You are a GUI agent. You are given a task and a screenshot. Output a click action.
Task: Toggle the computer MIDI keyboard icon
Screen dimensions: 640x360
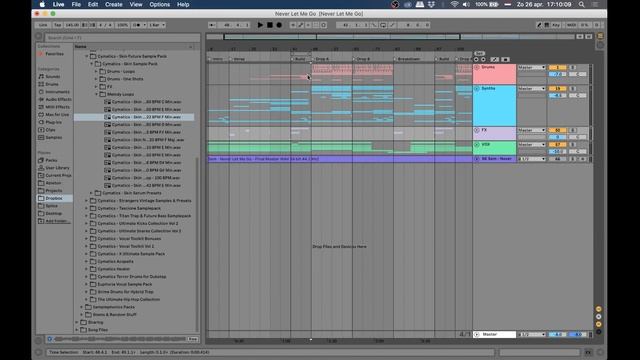(x=547, y=25)
